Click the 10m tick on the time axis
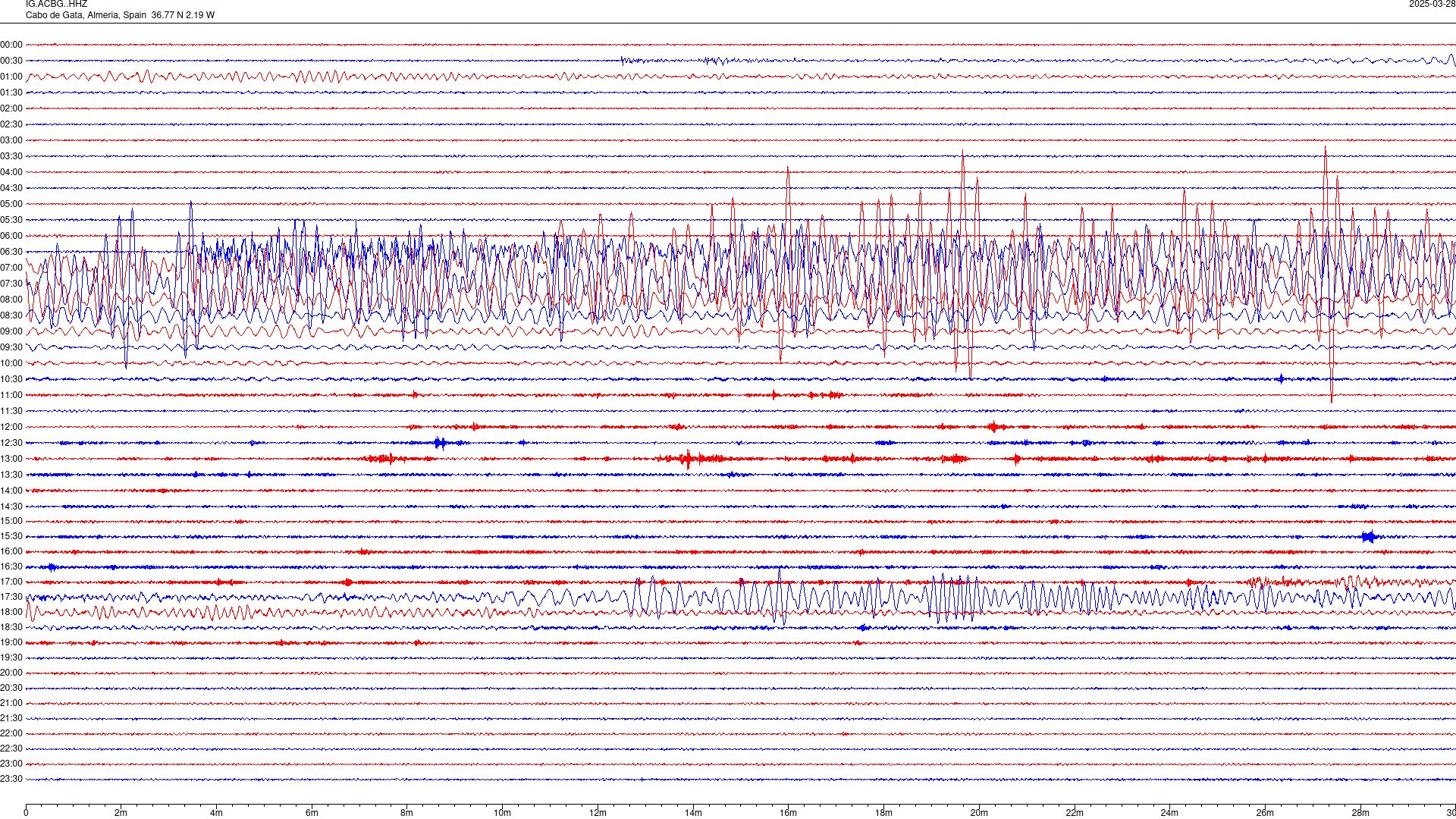This screenshot has height=819, width=1456. tap(502, 813)
